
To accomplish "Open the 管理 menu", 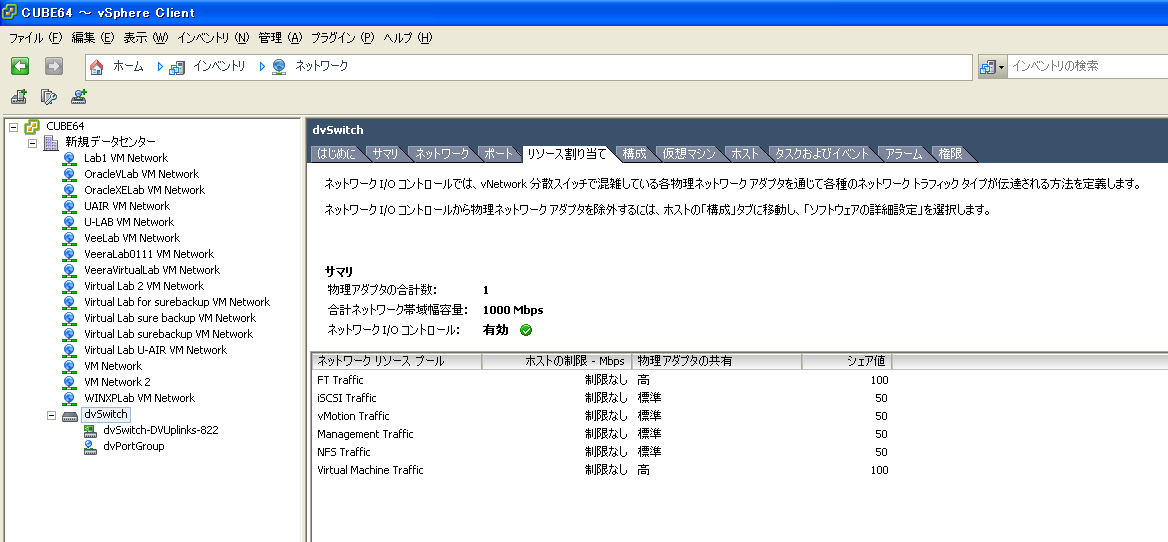I will (281, 38).
